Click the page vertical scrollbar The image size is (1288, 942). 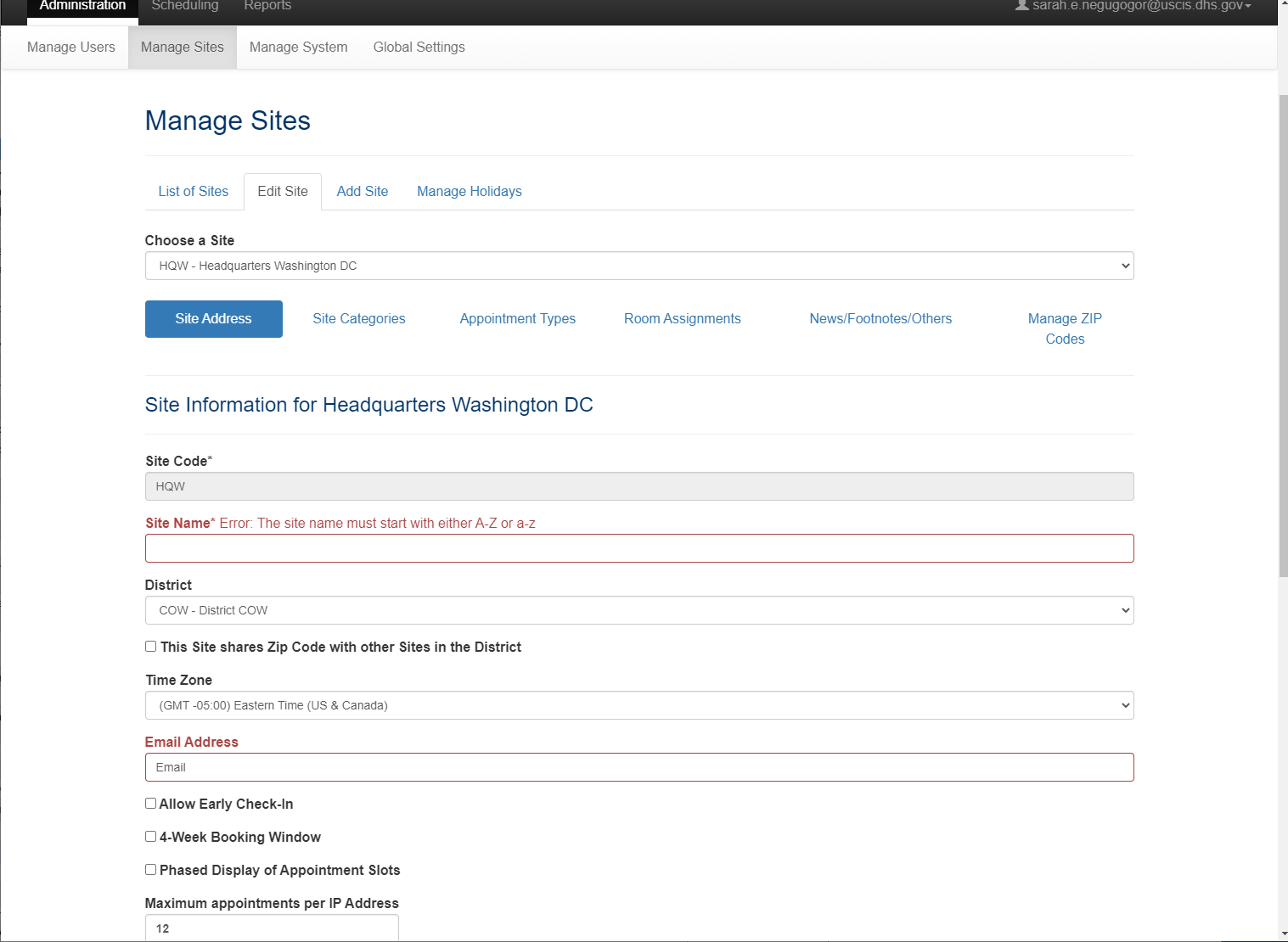[x=1283, y=335]
